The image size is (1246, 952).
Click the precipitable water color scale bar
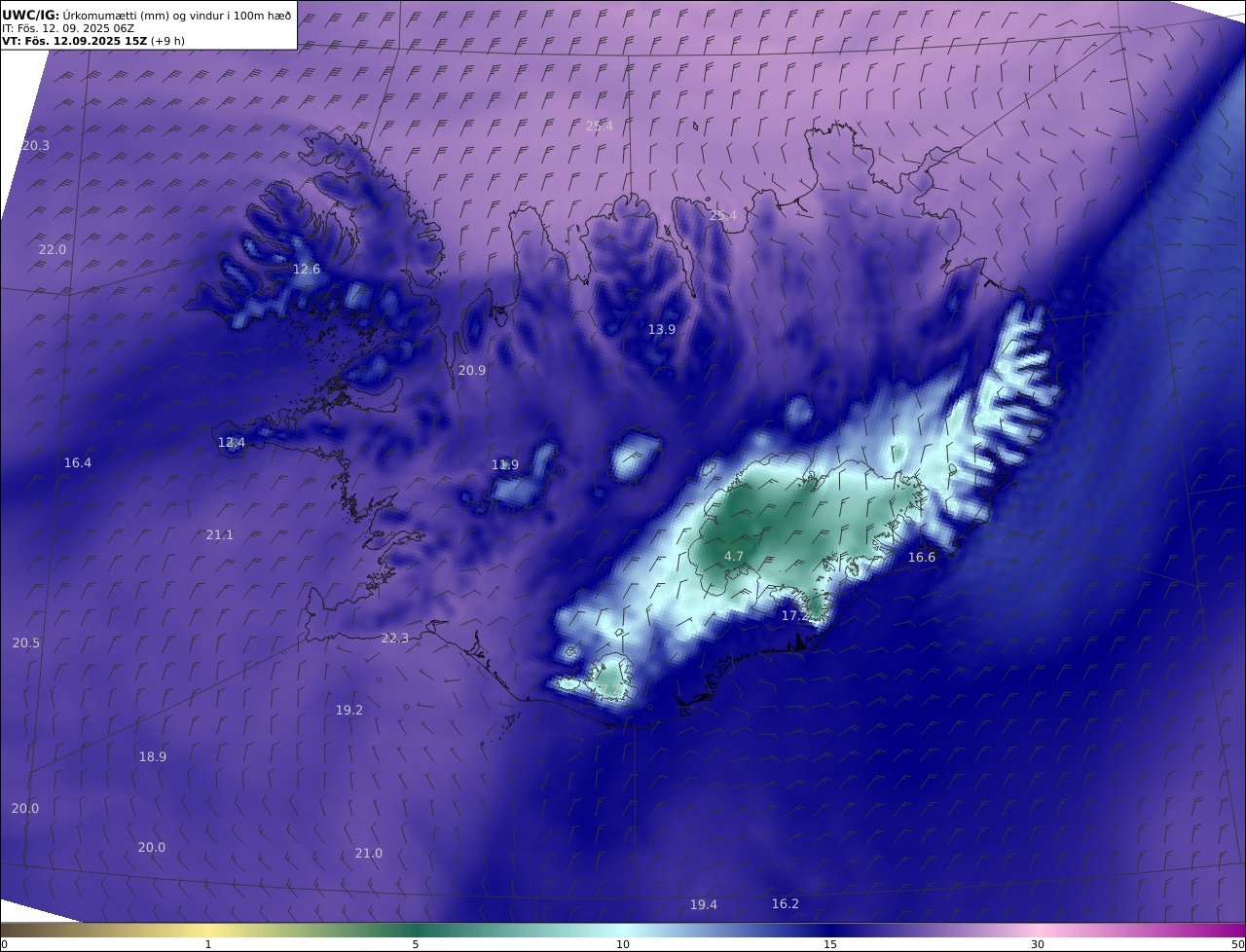click(x=623, y=931)
